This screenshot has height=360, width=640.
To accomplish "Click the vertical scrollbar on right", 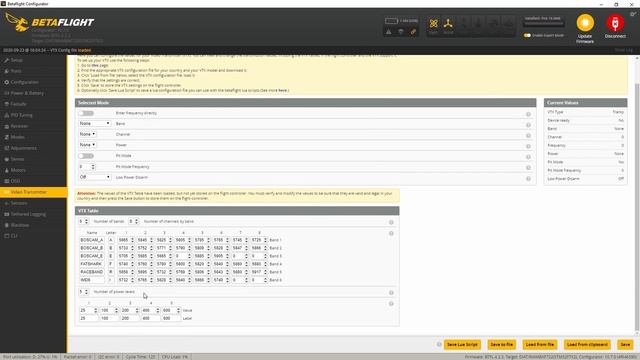I will (637, 206).
